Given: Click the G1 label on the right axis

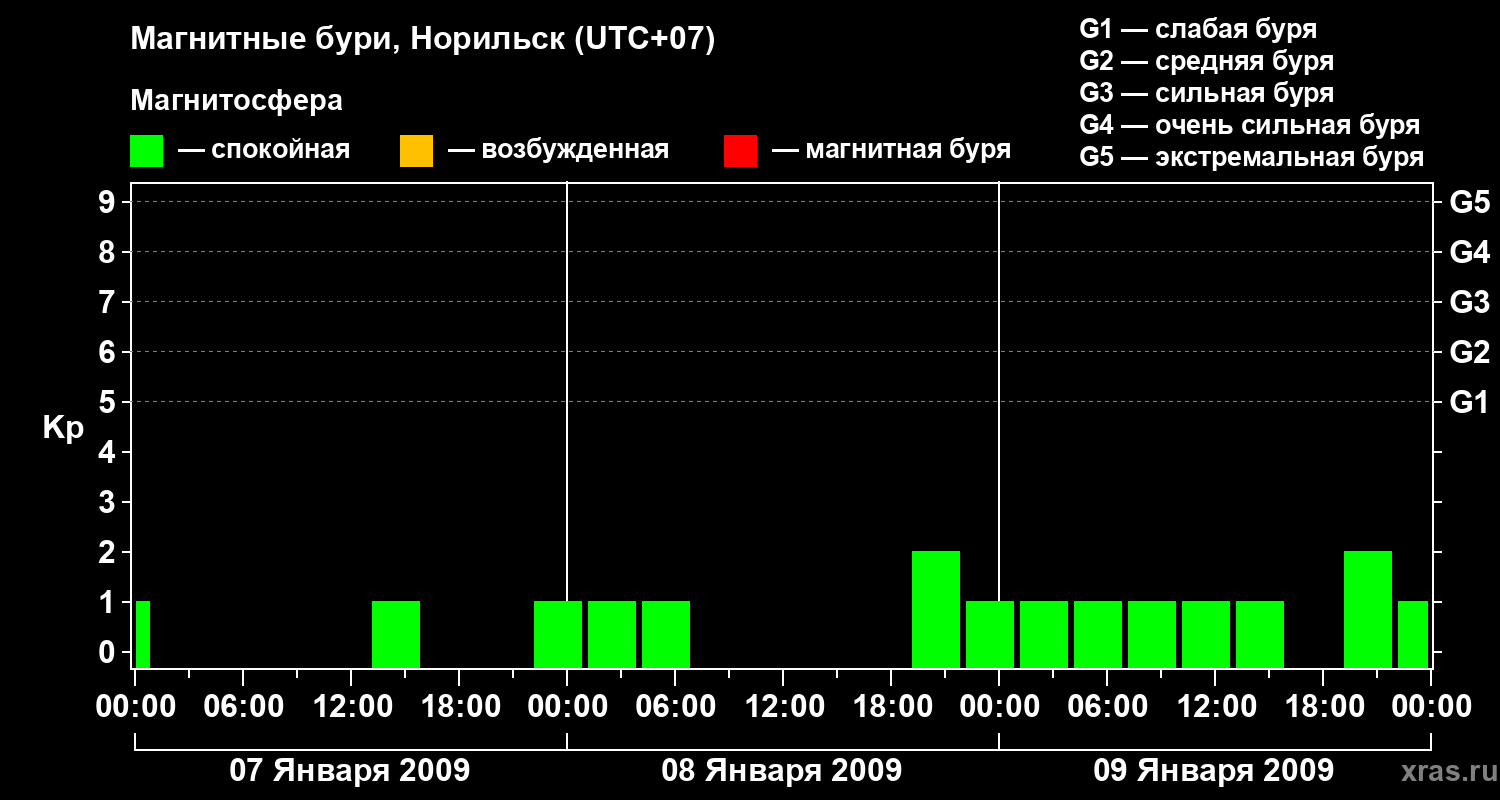Looking at the screenshot, I should pyautogui.click(x=1469, y=402).
